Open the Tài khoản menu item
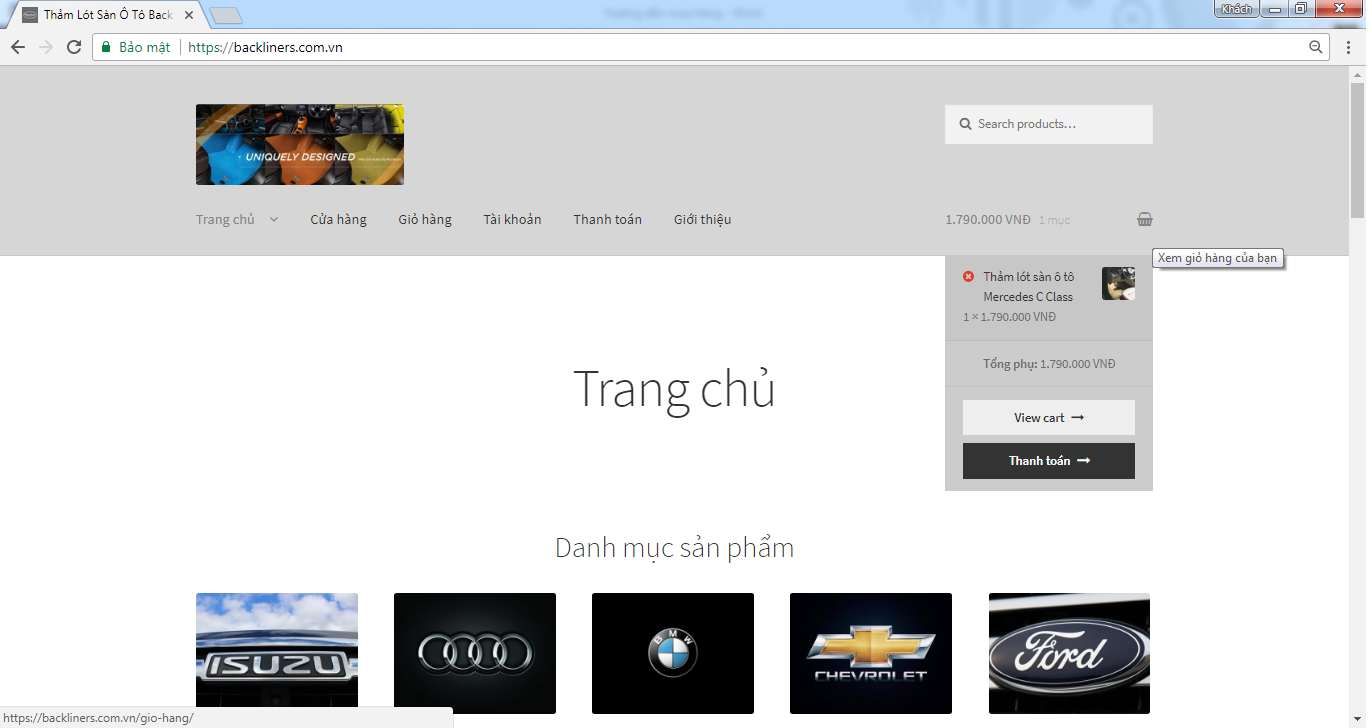This screenshot has height=728, width=1372. tap(512, 220)
